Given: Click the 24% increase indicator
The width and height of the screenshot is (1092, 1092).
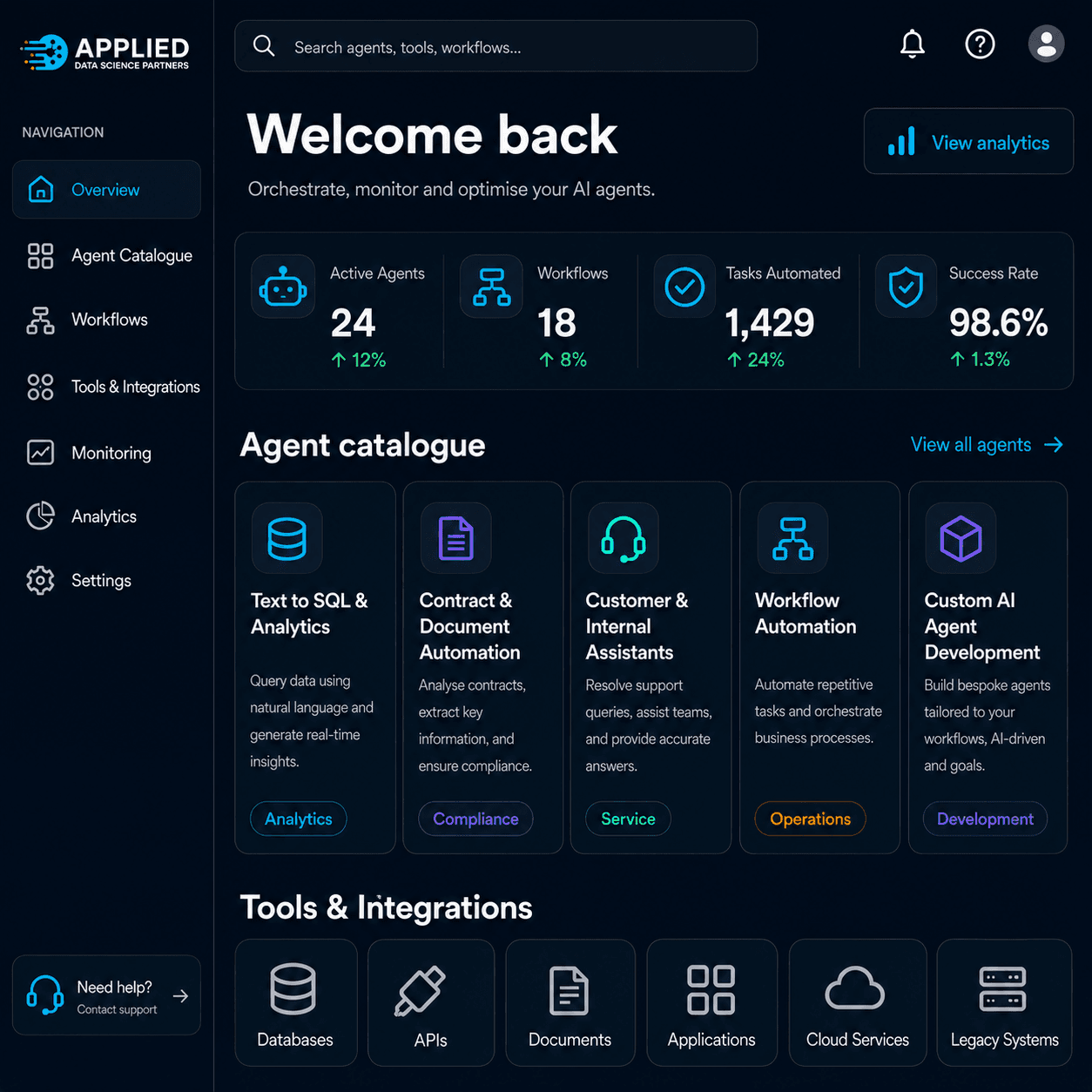Looking at the screenshot, I should pyautogui.click(x=756, y=360).
